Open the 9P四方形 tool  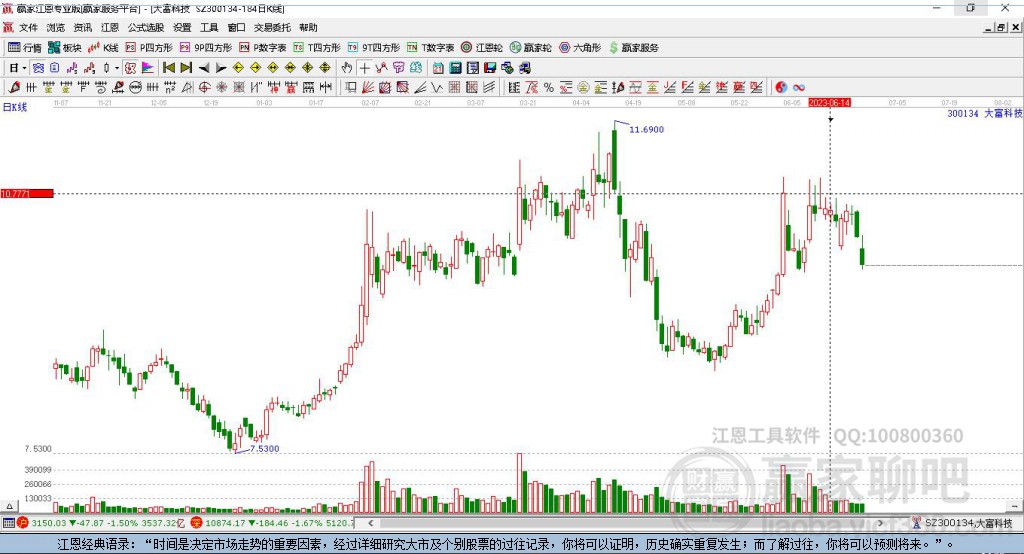tap(206, 48)
